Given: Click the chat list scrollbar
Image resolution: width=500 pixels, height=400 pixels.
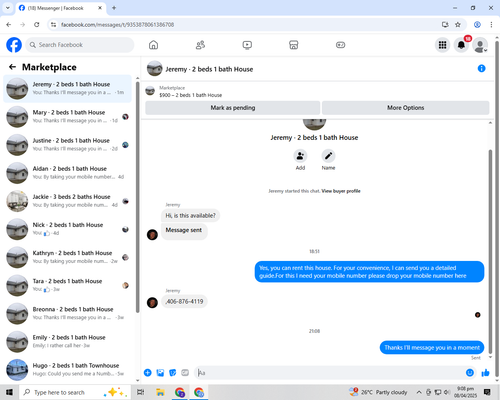Looking at the screenshot, I should point(138,197).
